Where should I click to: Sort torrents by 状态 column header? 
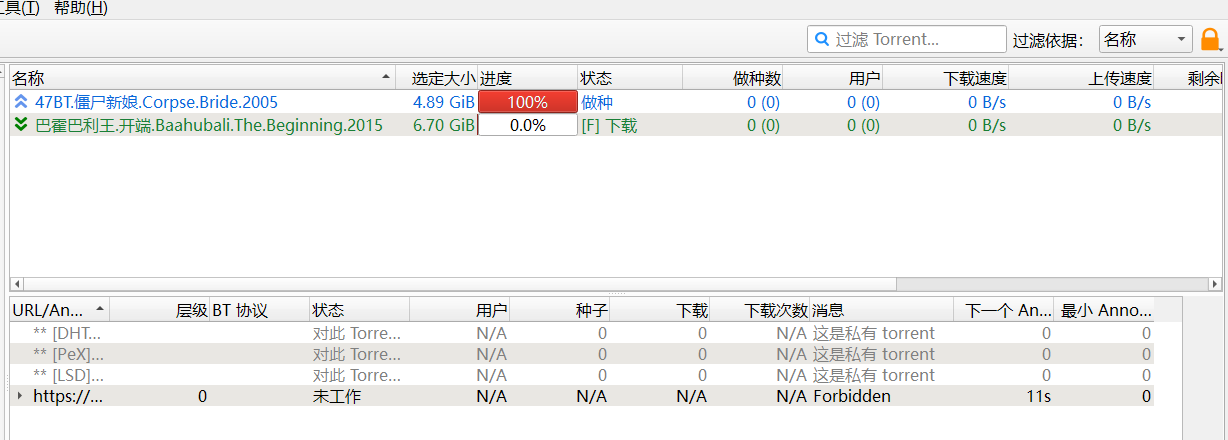[630, 78]
